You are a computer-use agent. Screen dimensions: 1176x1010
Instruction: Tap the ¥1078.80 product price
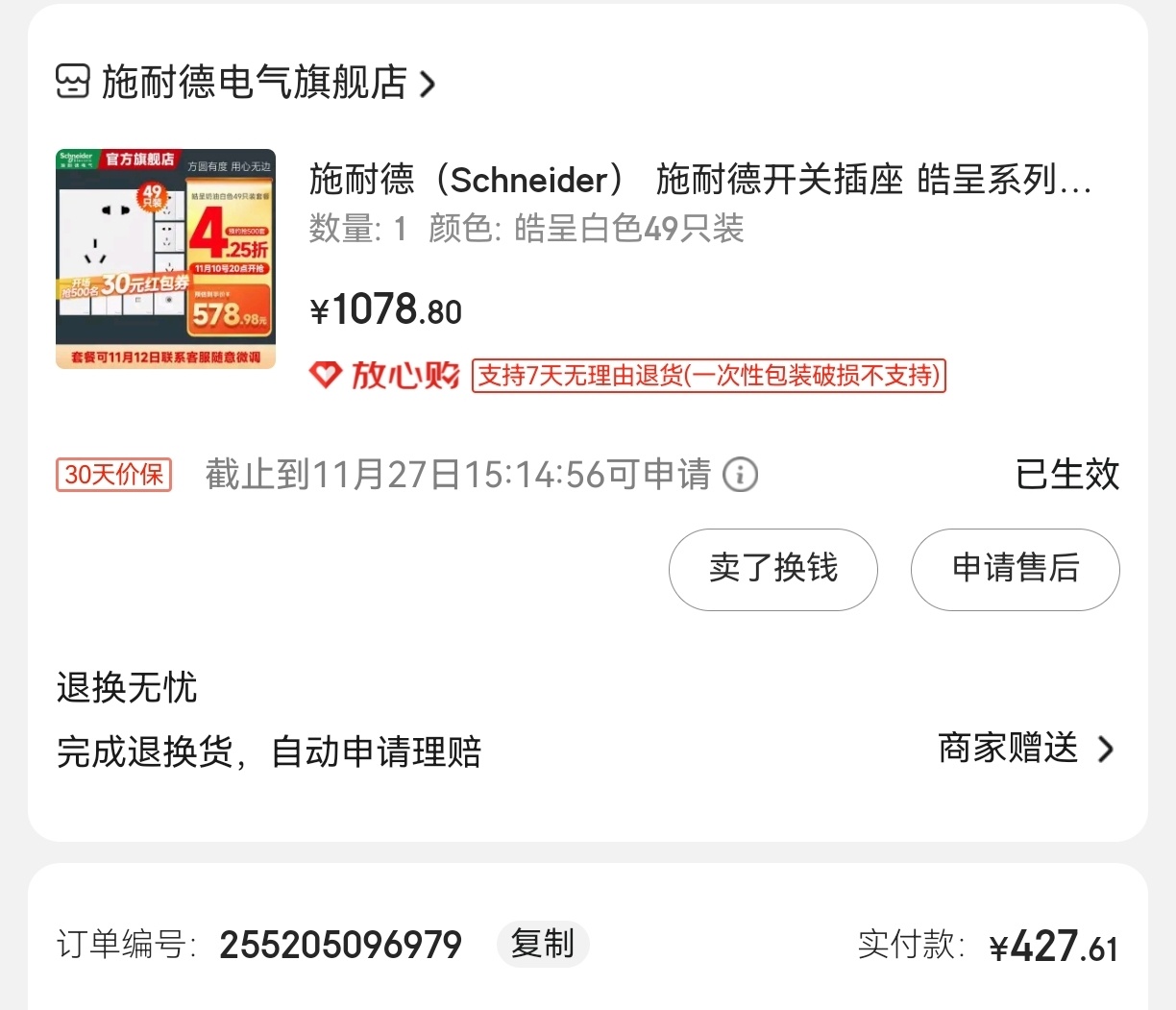tap(385, 310)
